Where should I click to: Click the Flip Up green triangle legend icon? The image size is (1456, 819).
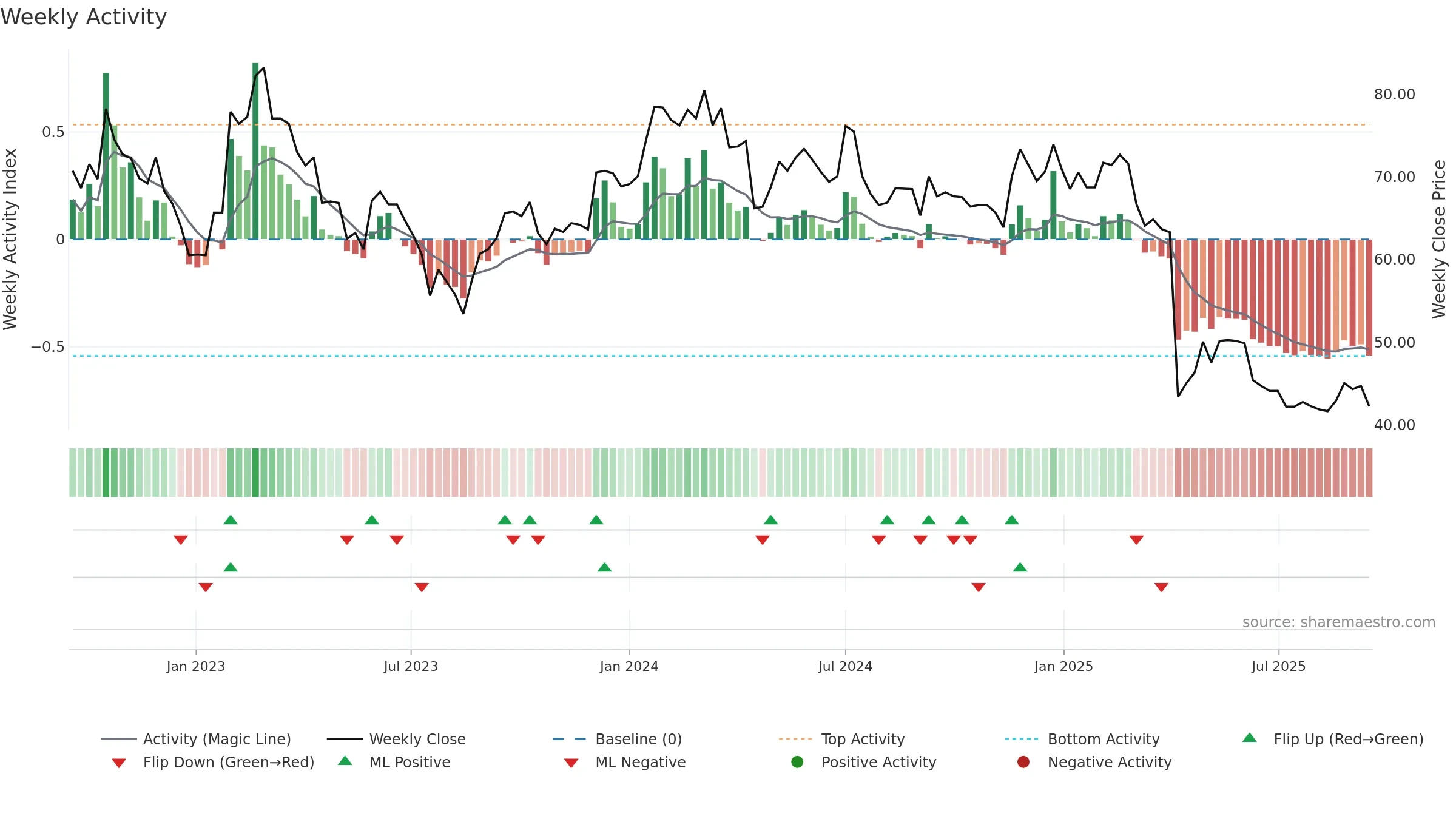pos(1250,738)
